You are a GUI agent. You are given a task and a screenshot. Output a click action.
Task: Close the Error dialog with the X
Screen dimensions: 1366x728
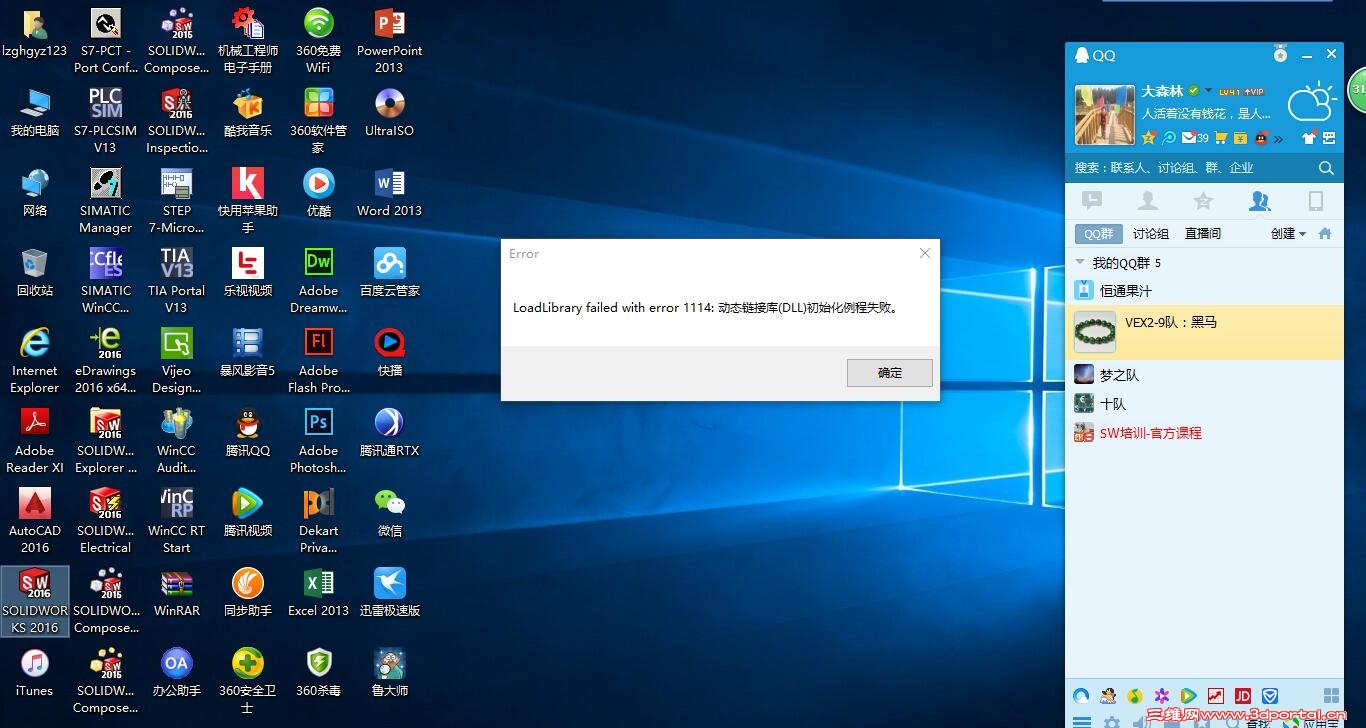[925, 254]
